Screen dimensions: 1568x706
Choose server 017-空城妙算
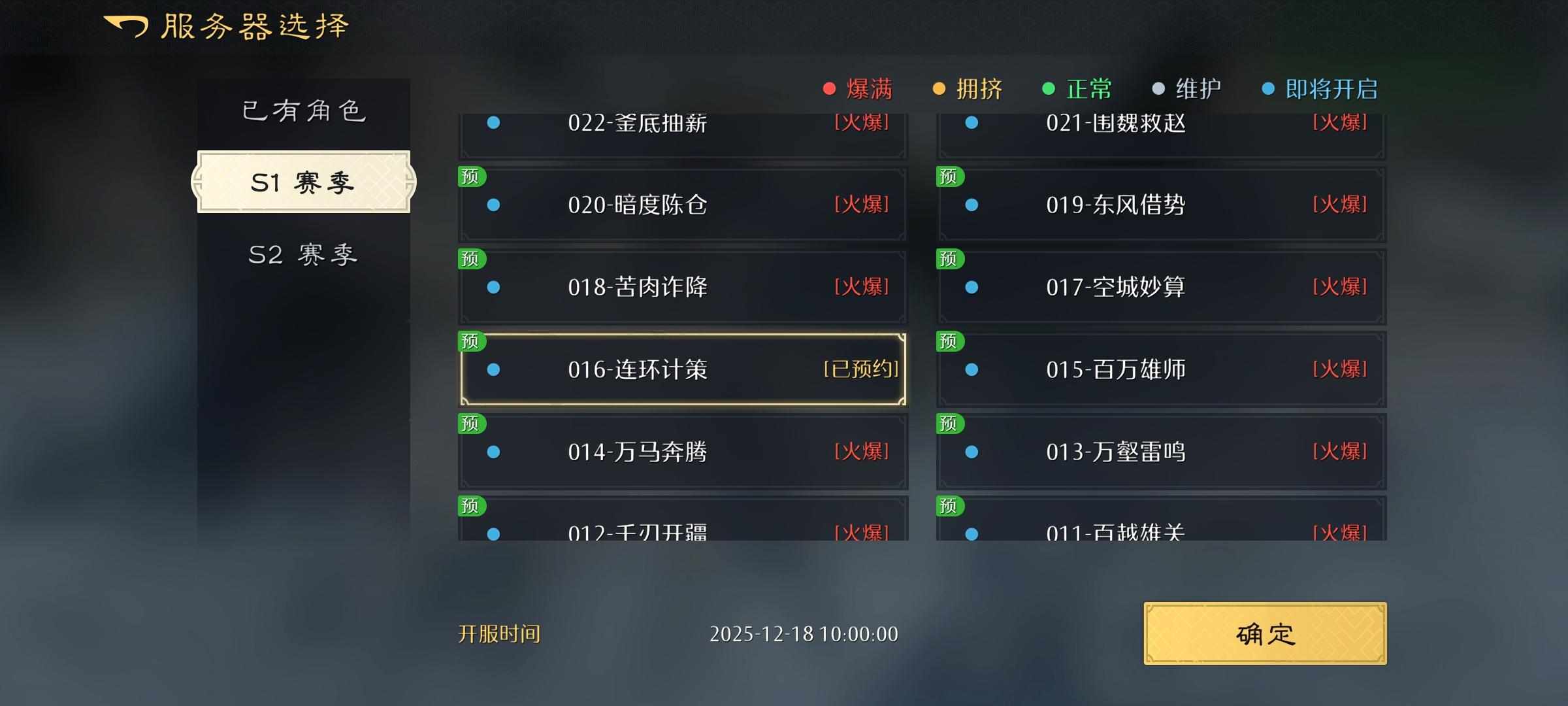[x=1162, y=287]
